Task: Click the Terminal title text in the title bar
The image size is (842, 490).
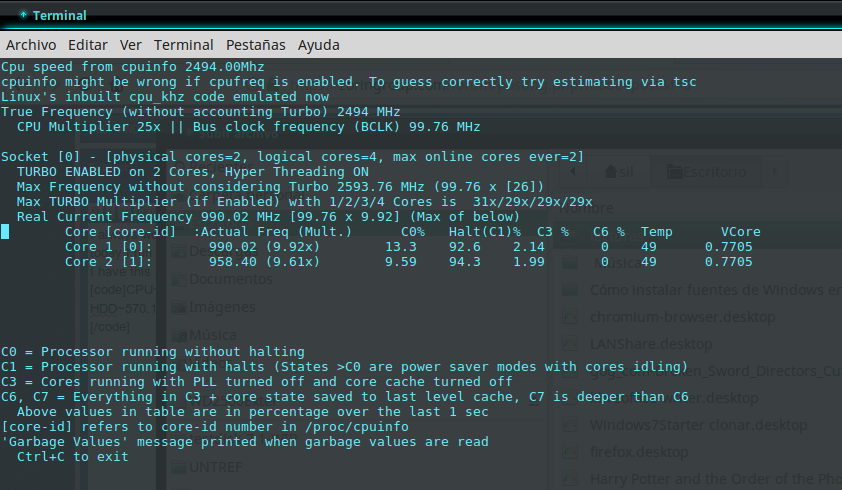Action: 59,16
